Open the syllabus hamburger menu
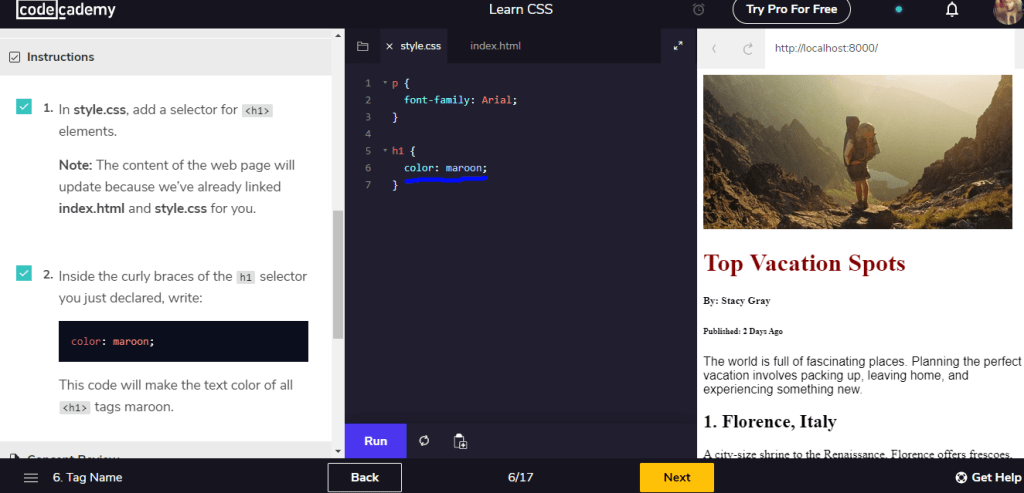Image resolution: width=1024 pixels, height=493 pixels. [31, 477]
